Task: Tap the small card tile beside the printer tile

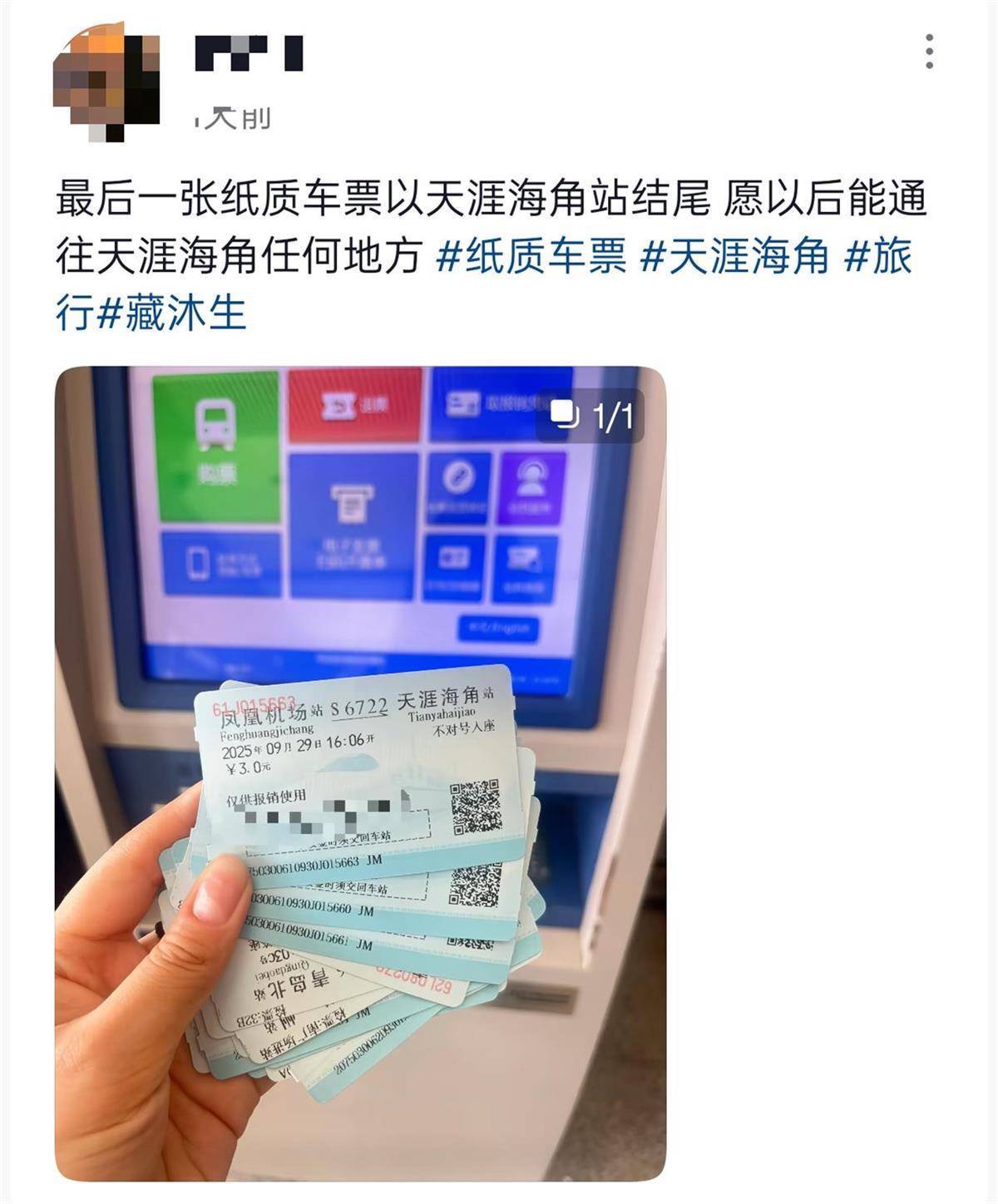Action: tap(455, 567)
